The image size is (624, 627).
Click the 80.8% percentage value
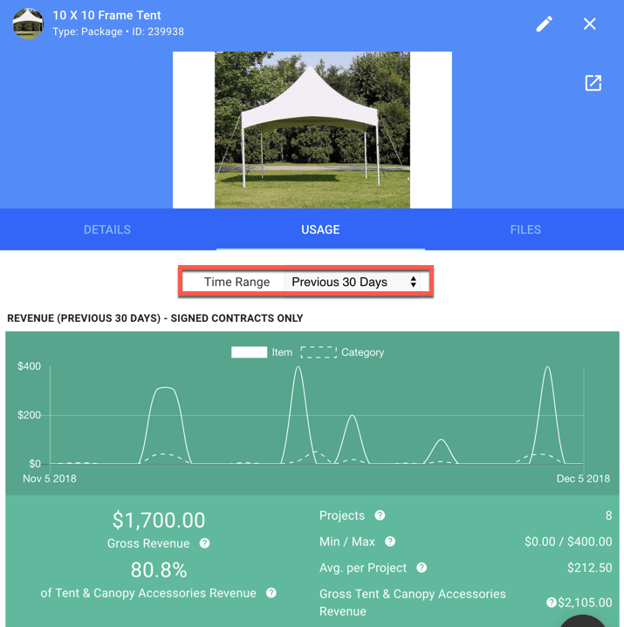(159, 570)
